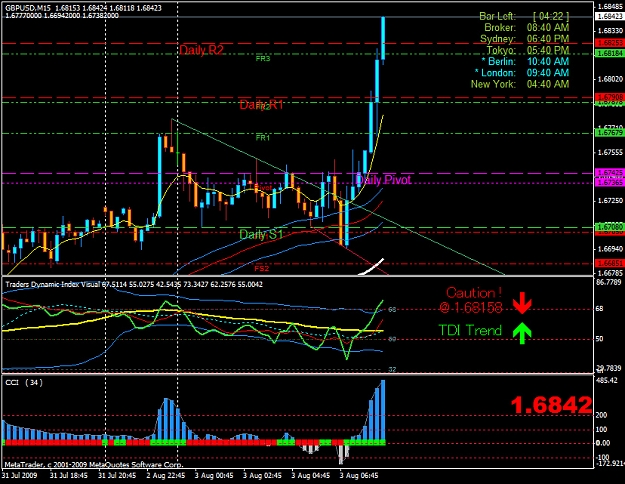Click '31 Jul 18:45' on the time axis

[x=69, y=475]
